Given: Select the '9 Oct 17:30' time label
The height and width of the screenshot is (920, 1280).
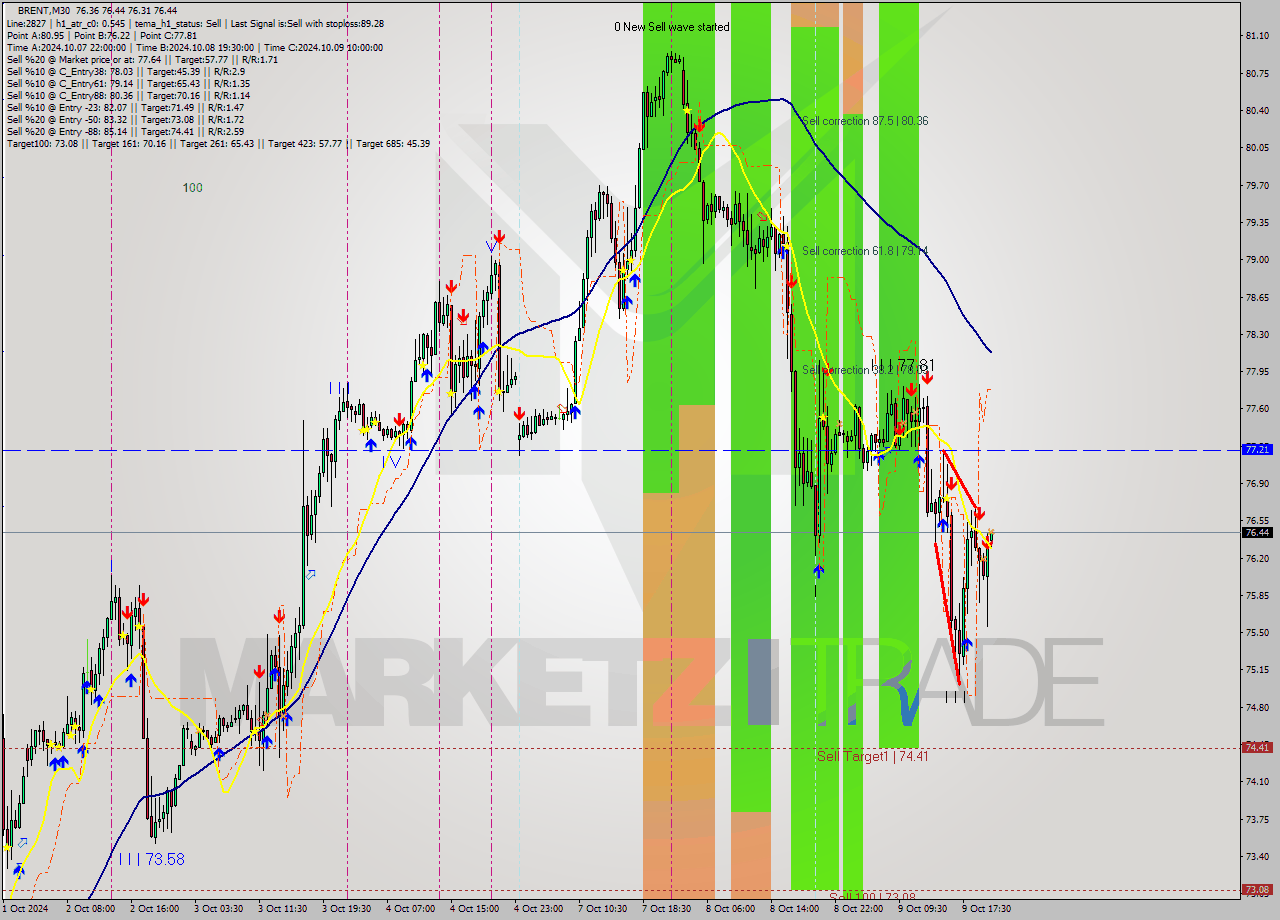Looking at the screenshot, I should [x=986, y=909].
